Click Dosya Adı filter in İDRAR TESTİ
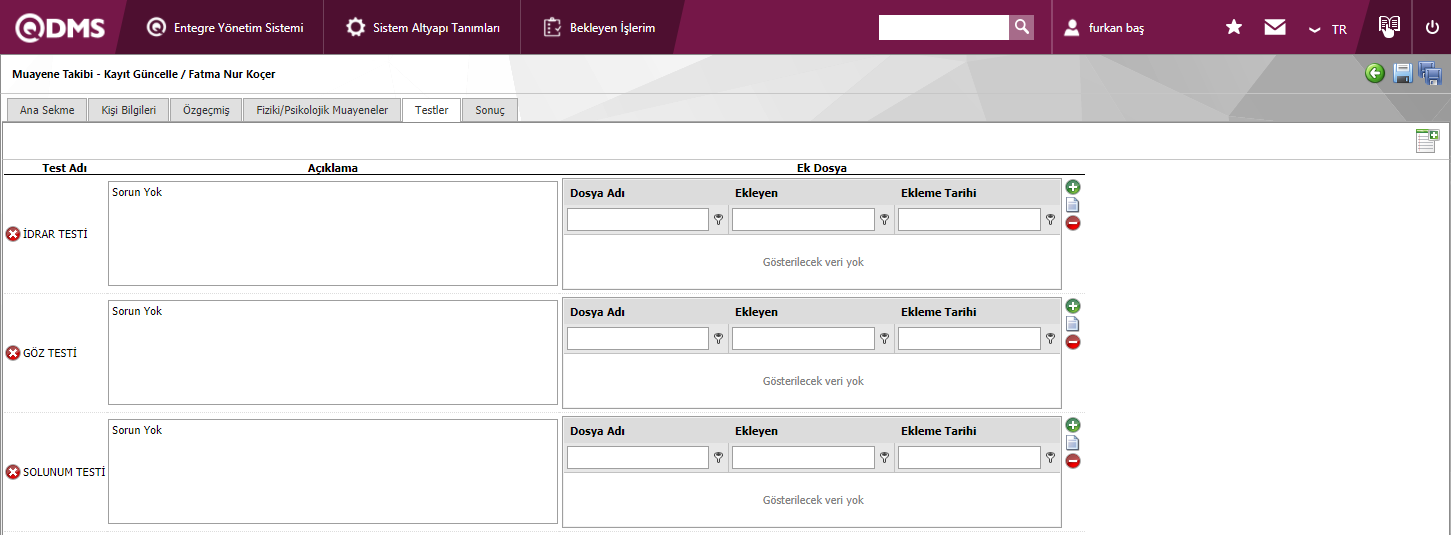 [638, 219]
